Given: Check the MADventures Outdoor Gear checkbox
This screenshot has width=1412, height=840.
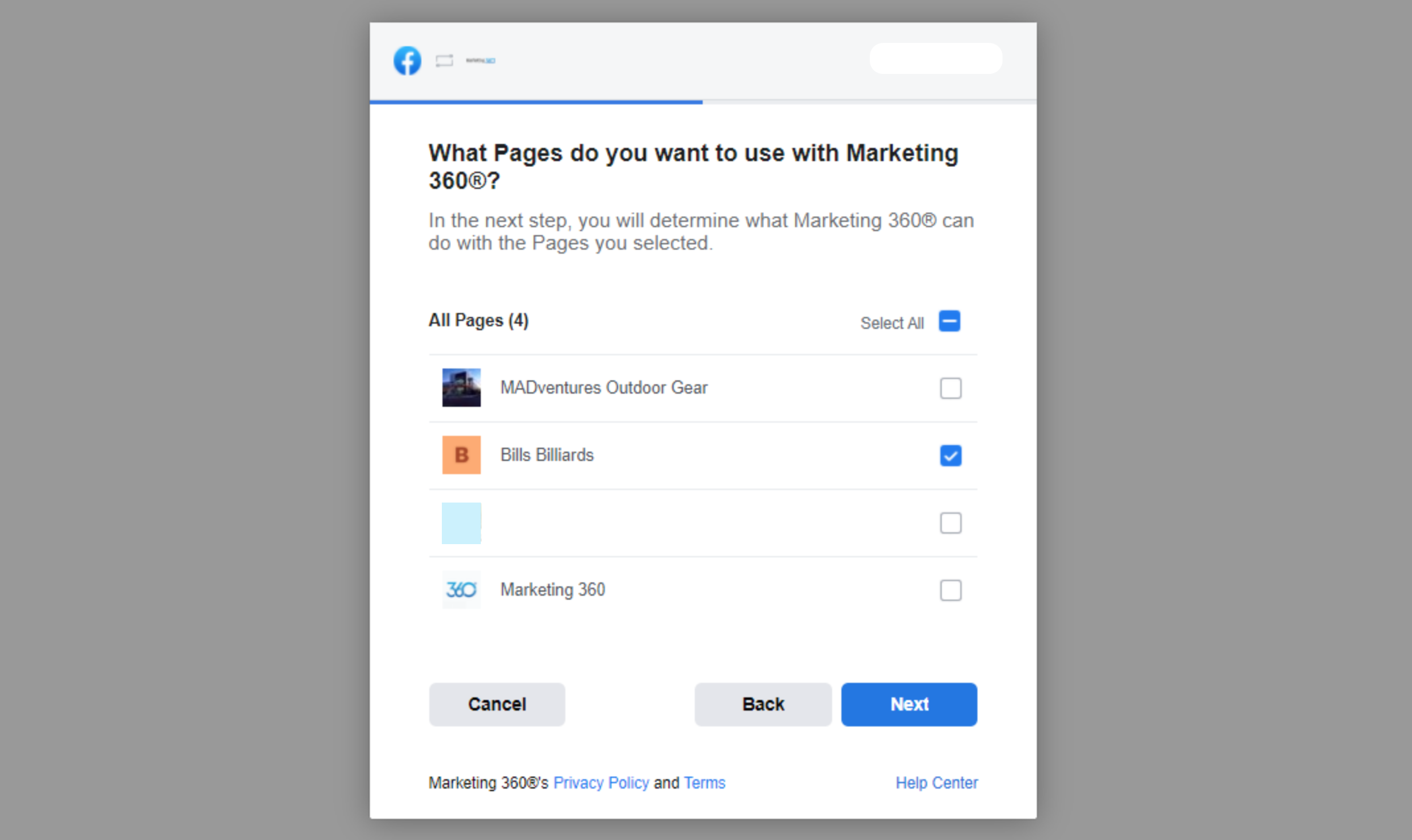Looking at the screenshot, I should click(x=950, y=388).
